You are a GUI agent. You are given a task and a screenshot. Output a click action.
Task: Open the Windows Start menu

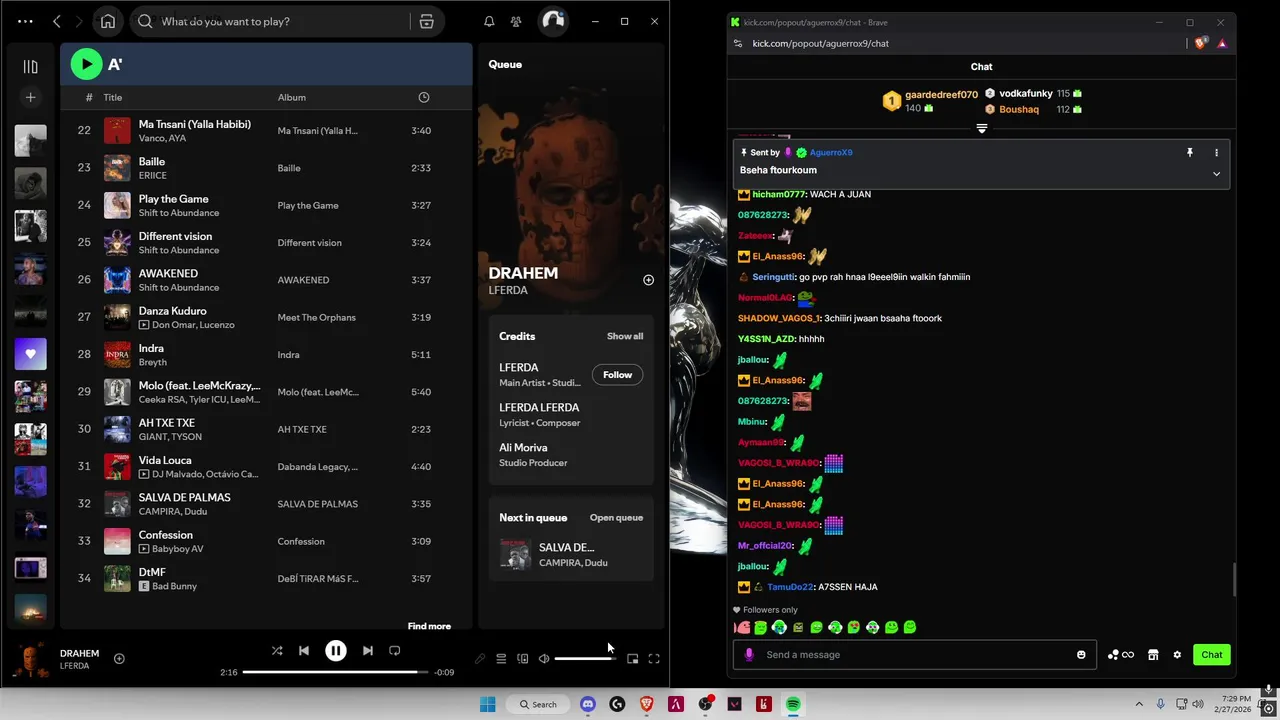click(487, 704)
